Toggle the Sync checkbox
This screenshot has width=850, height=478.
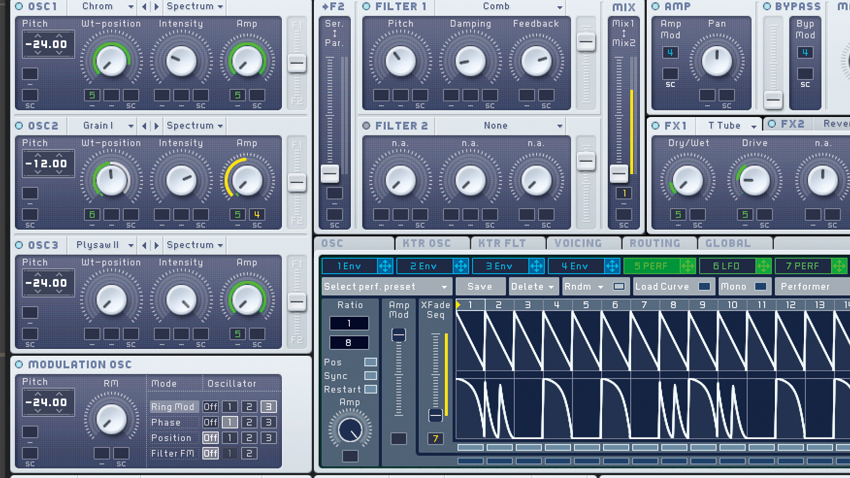pos(371,376)
